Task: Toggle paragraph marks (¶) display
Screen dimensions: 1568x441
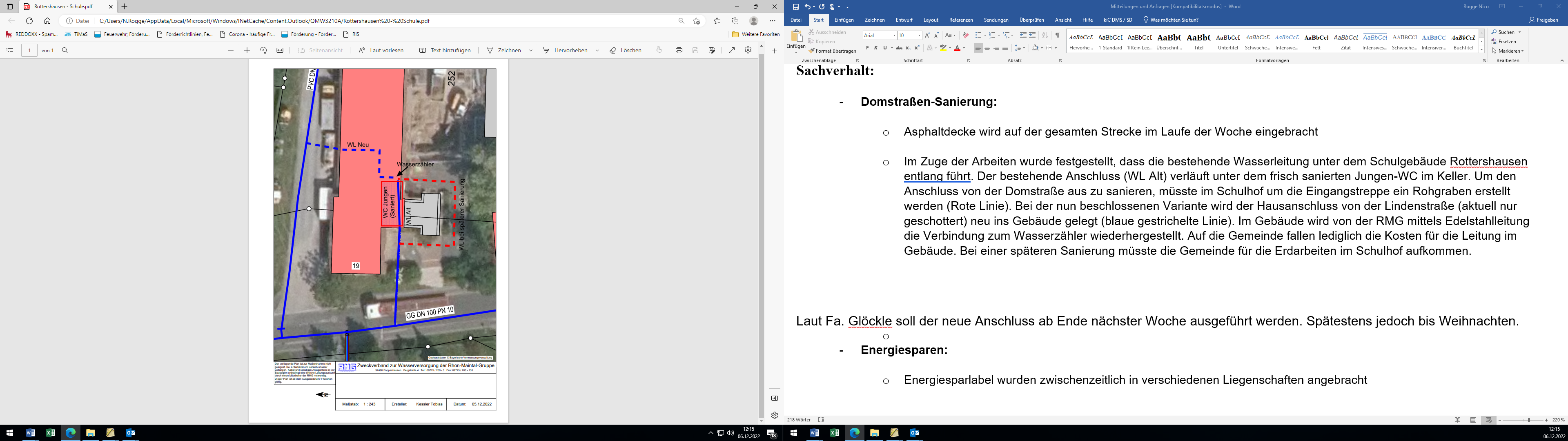Action: pyautogui.click(x=1057, y=36)
